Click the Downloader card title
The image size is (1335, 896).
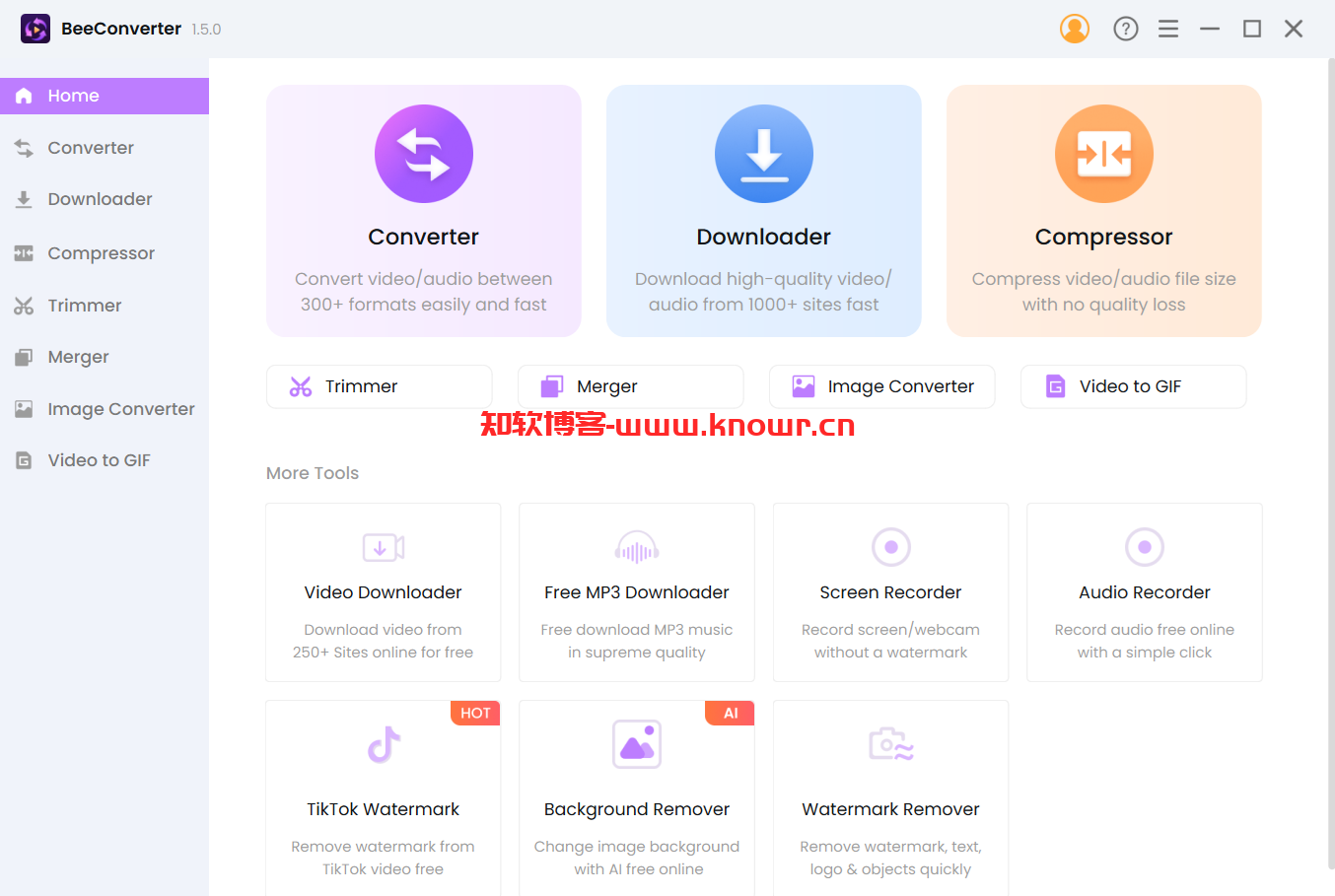point(764,237)
